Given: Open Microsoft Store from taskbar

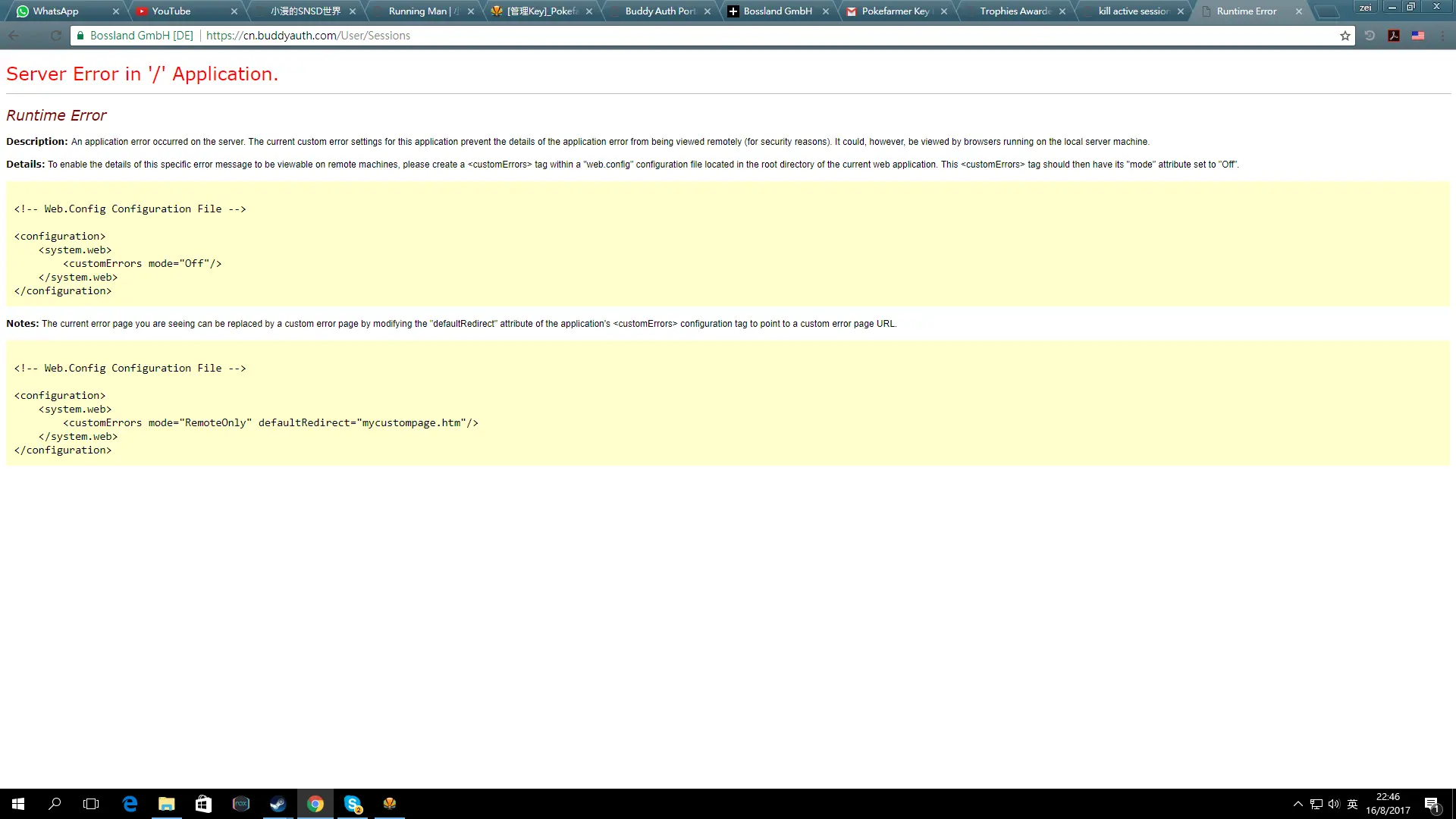Looking at the screenshot, I should (203, 804).
